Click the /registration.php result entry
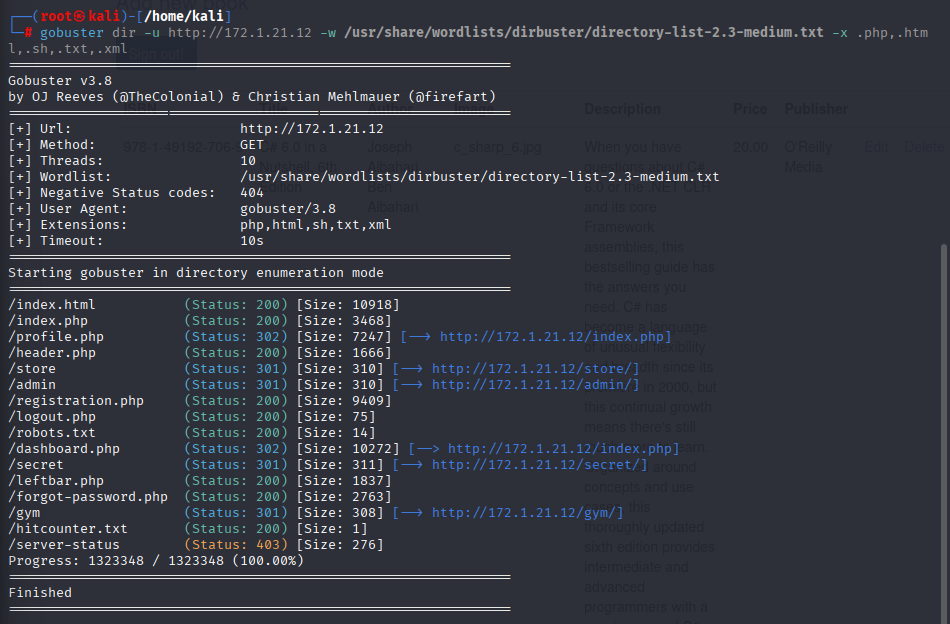This screenshot has width=950, height=624. pos(75,401)
